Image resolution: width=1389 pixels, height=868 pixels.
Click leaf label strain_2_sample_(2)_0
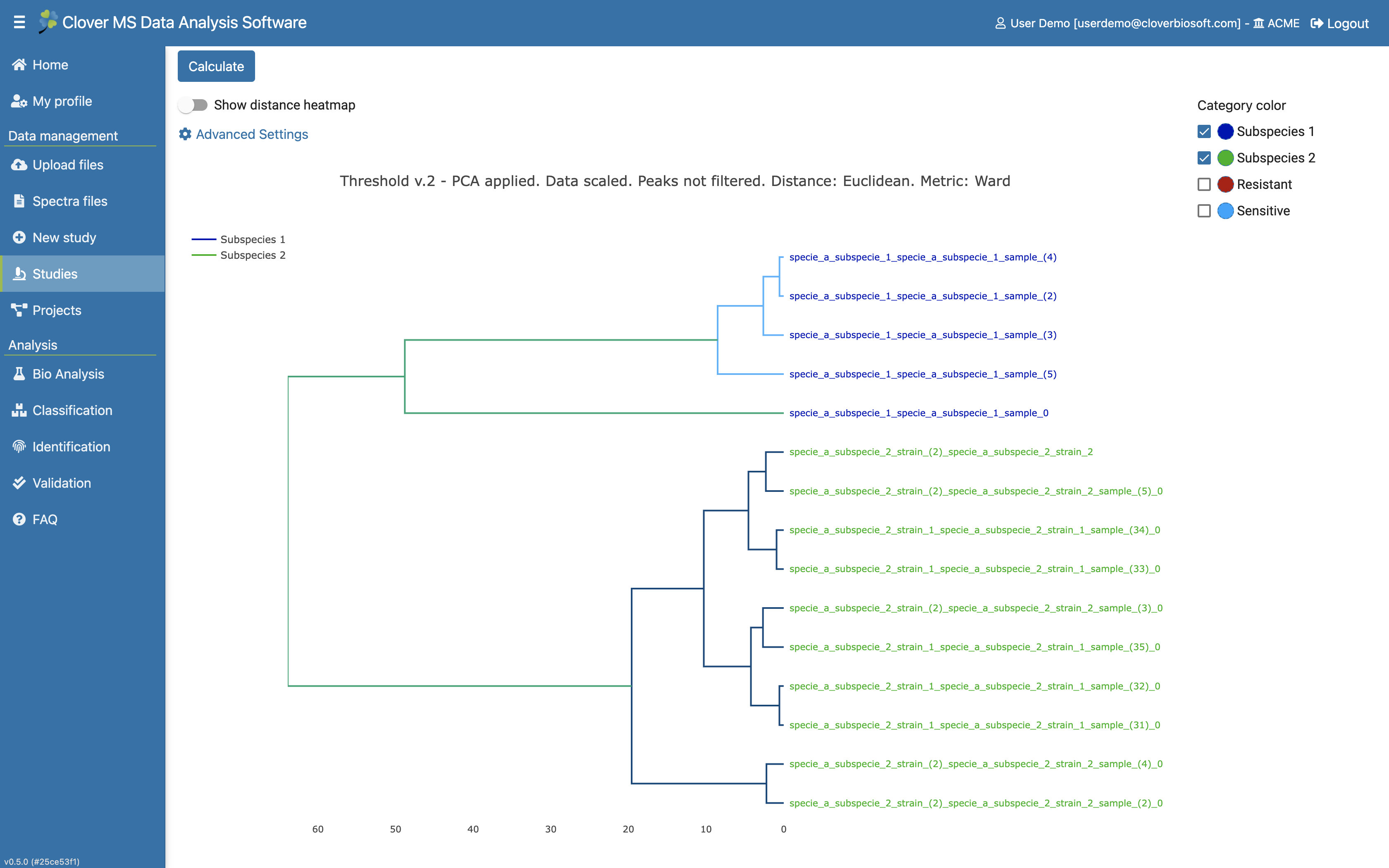[976, 803]
